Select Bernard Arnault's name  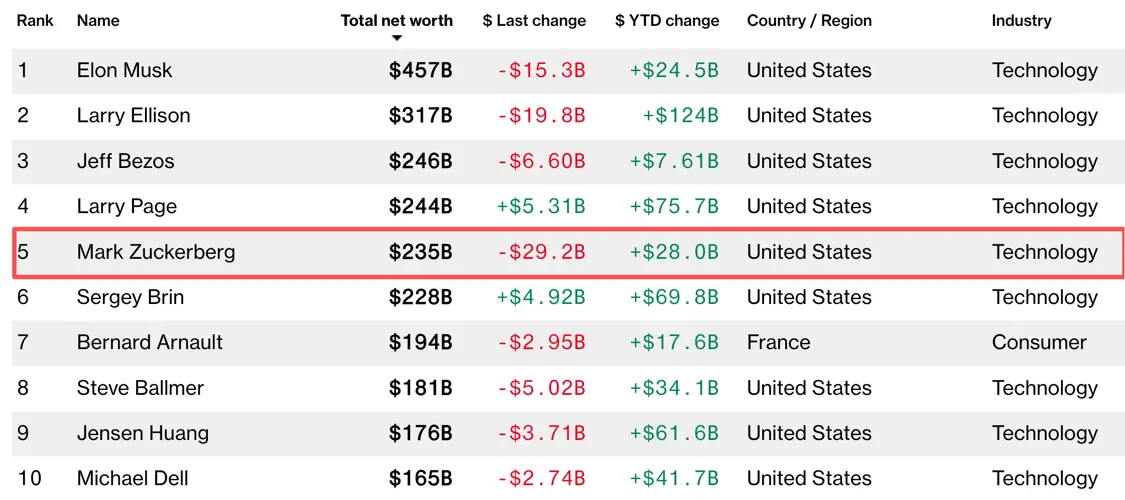coord(150,342)
